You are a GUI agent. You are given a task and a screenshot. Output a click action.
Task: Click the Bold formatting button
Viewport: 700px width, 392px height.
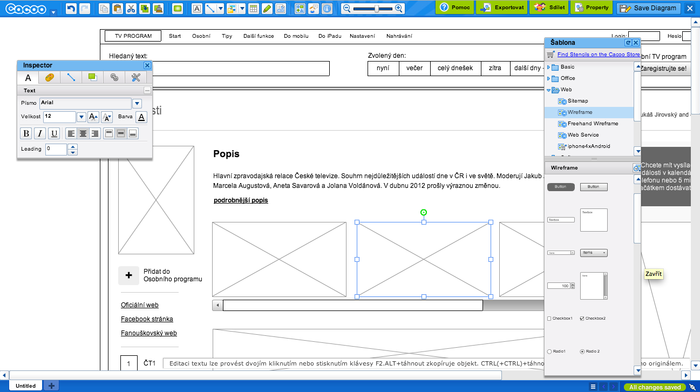(x=26, y=133)
